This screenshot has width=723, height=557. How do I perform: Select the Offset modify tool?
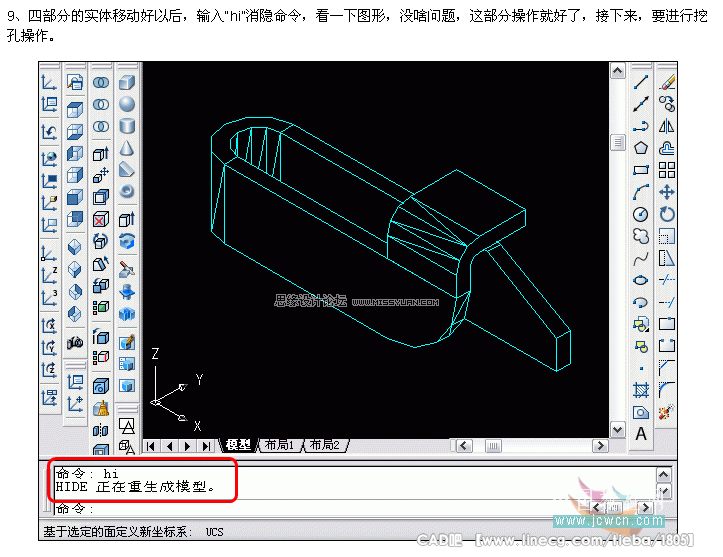(x=667, y=148)
